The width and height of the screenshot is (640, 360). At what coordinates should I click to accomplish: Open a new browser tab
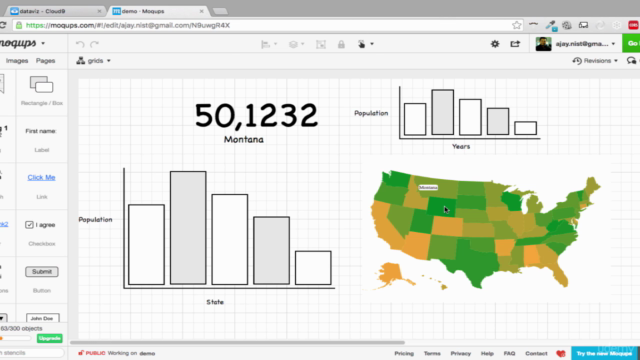click(220, 11)
